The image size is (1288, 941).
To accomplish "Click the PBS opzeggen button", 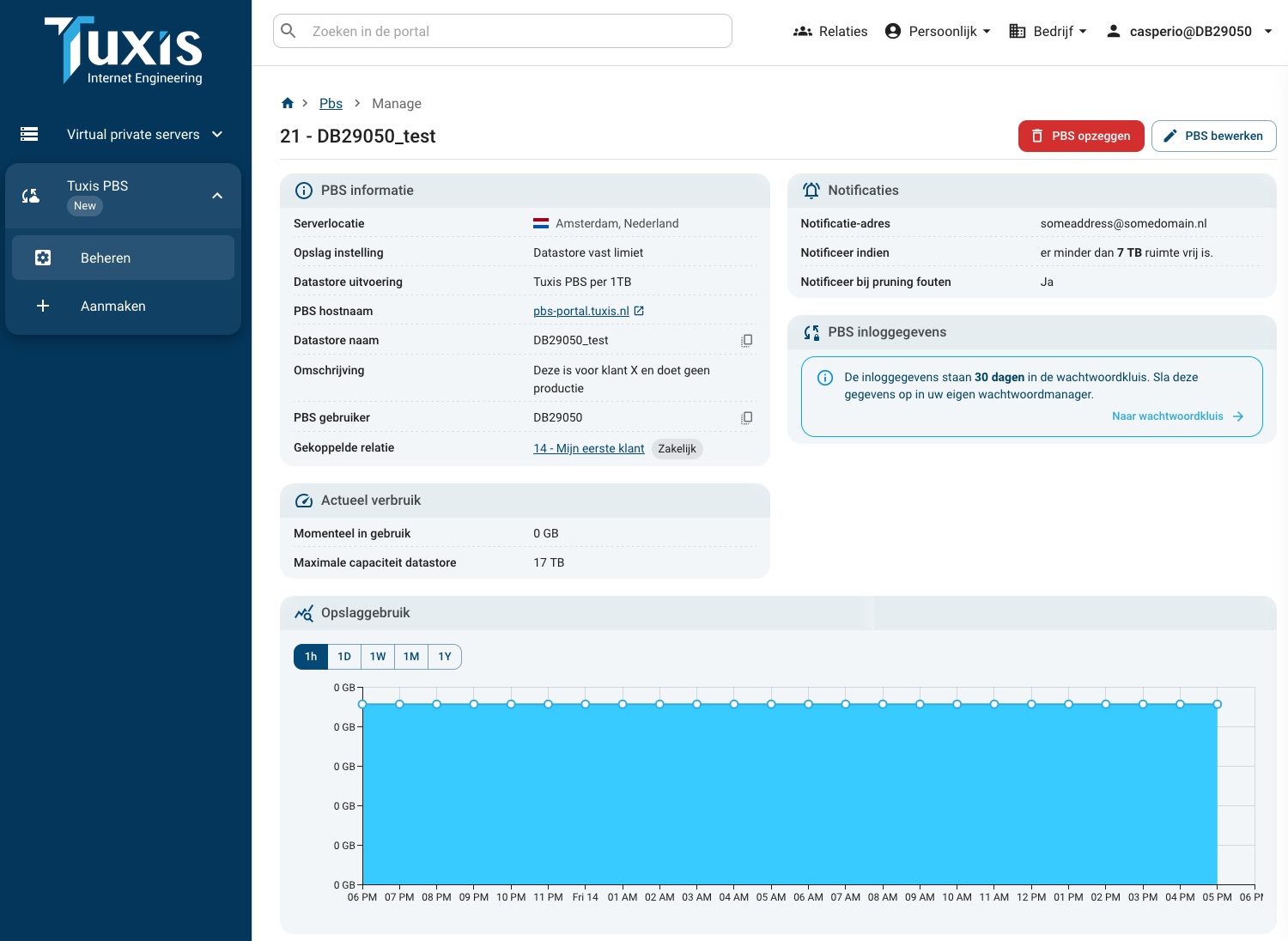I will click(x=1081, y=136).
